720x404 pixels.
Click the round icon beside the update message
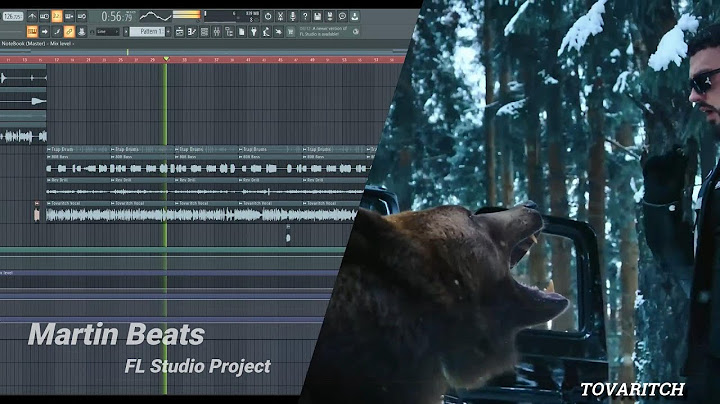coord(355,32)
